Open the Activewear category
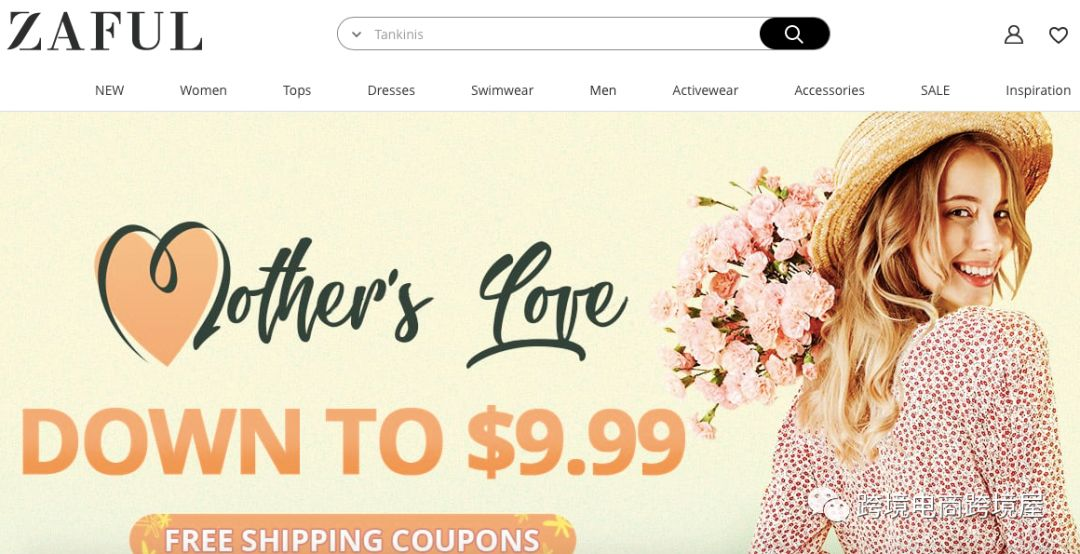1080x554 pixels. (705, 90)
